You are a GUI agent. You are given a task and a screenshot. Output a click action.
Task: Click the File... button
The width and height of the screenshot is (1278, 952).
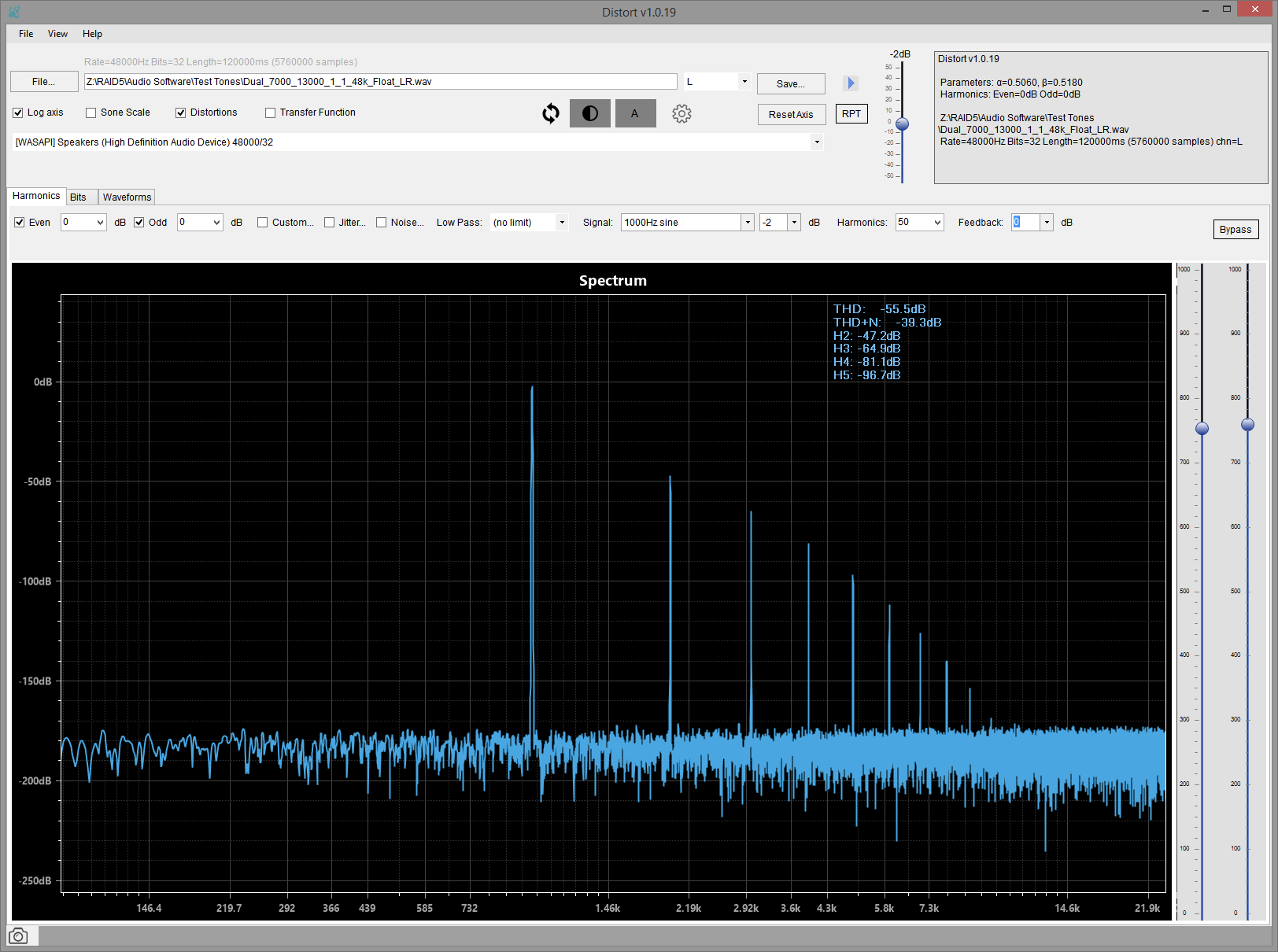click(x=44, y=82)
